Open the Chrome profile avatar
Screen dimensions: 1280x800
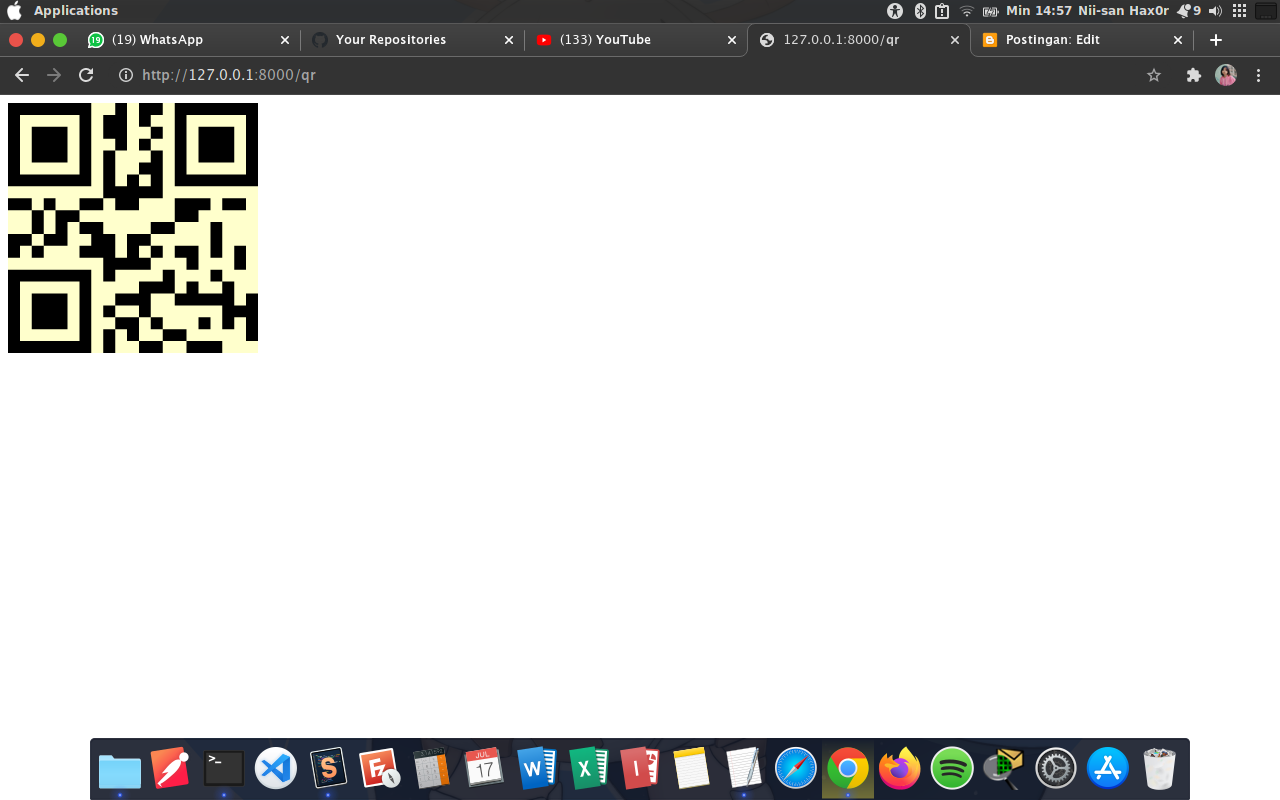pos(1226,75)
